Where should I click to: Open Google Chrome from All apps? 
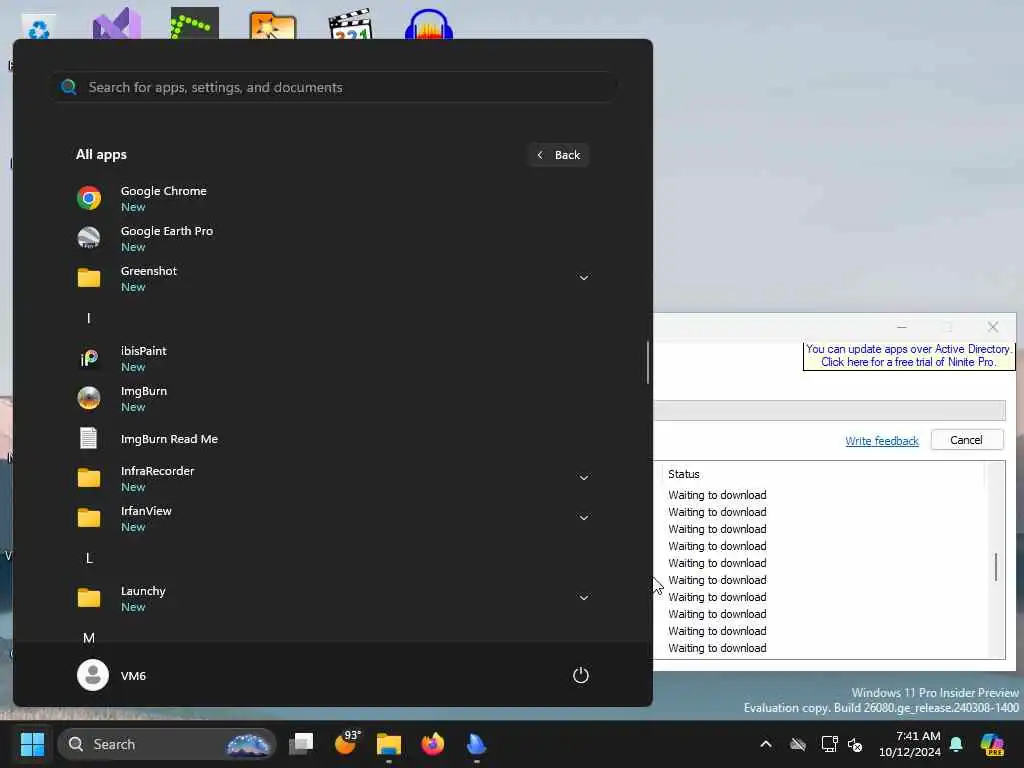[333, 199]
